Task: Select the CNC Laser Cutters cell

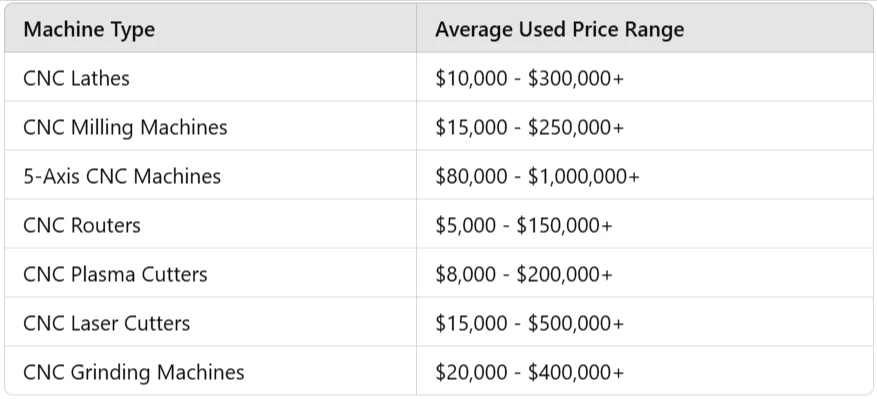Action: [210, 322]
